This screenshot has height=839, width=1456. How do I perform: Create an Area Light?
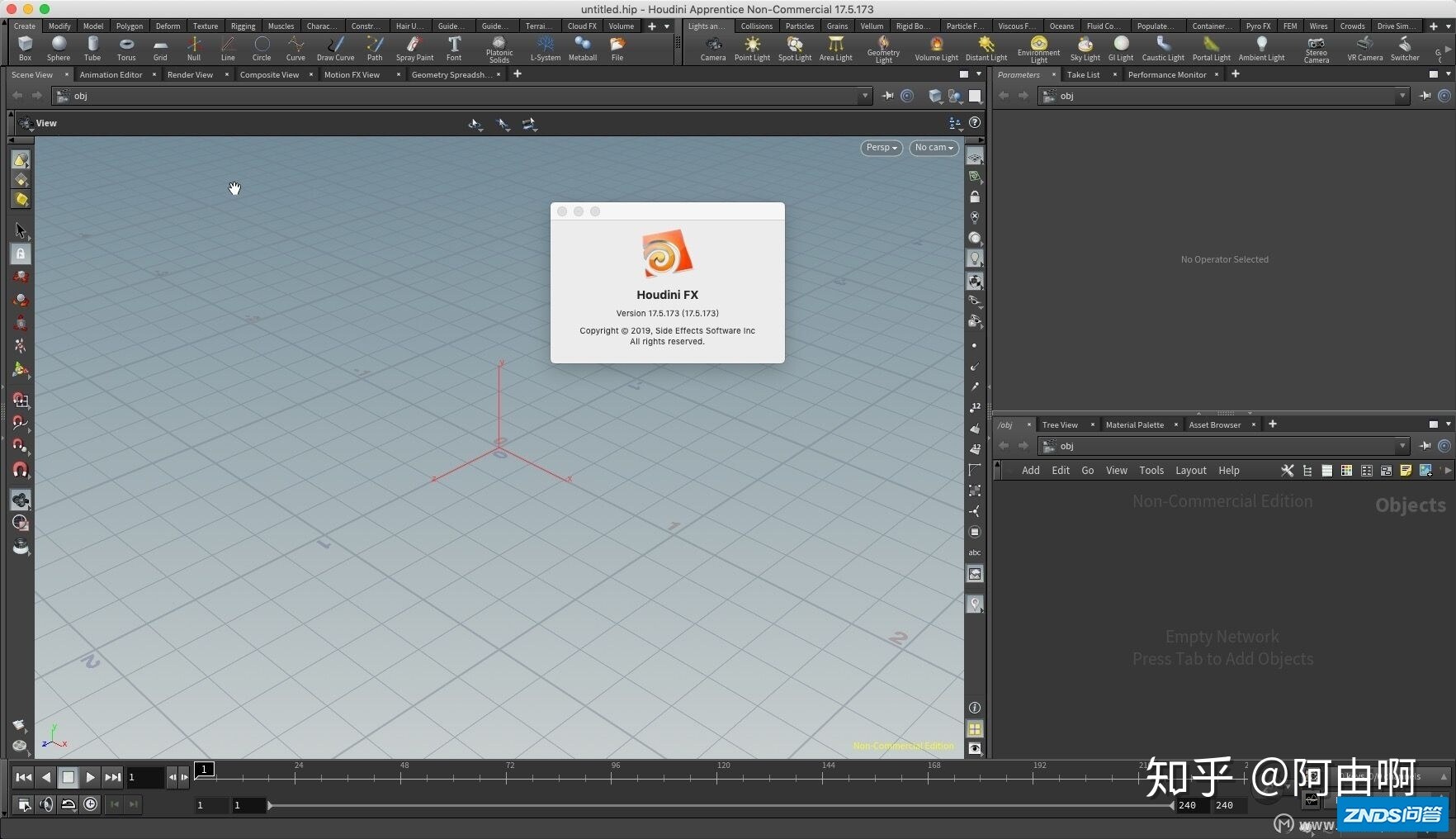(x=836, y=48)
